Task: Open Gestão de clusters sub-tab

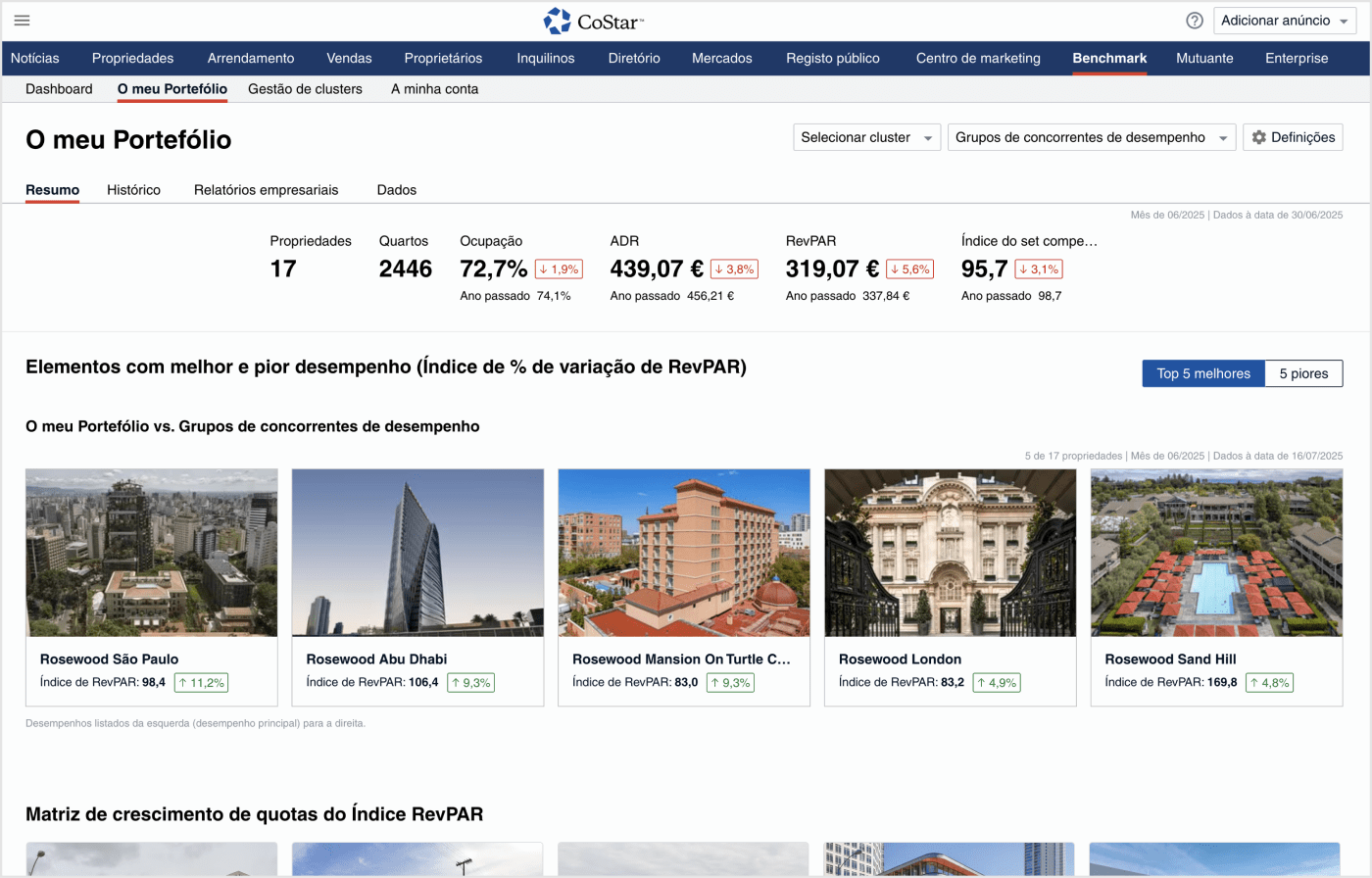Action: (305, 88)
